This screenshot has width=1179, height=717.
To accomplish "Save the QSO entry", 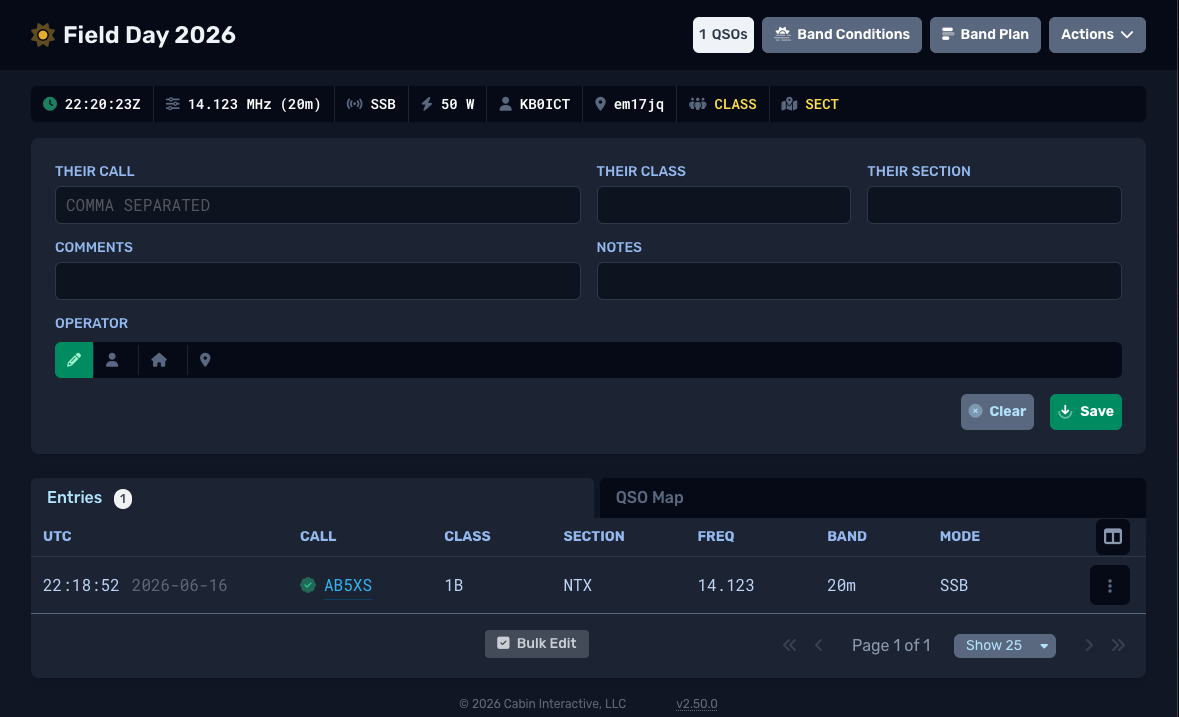I will pyautogui.click(x=1086, y=412).
